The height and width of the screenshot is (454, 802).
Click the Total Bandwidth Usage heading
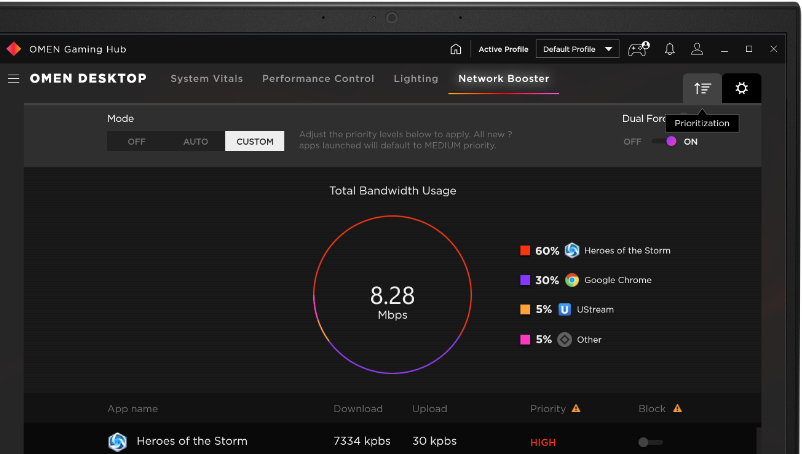tap(392, 191)
